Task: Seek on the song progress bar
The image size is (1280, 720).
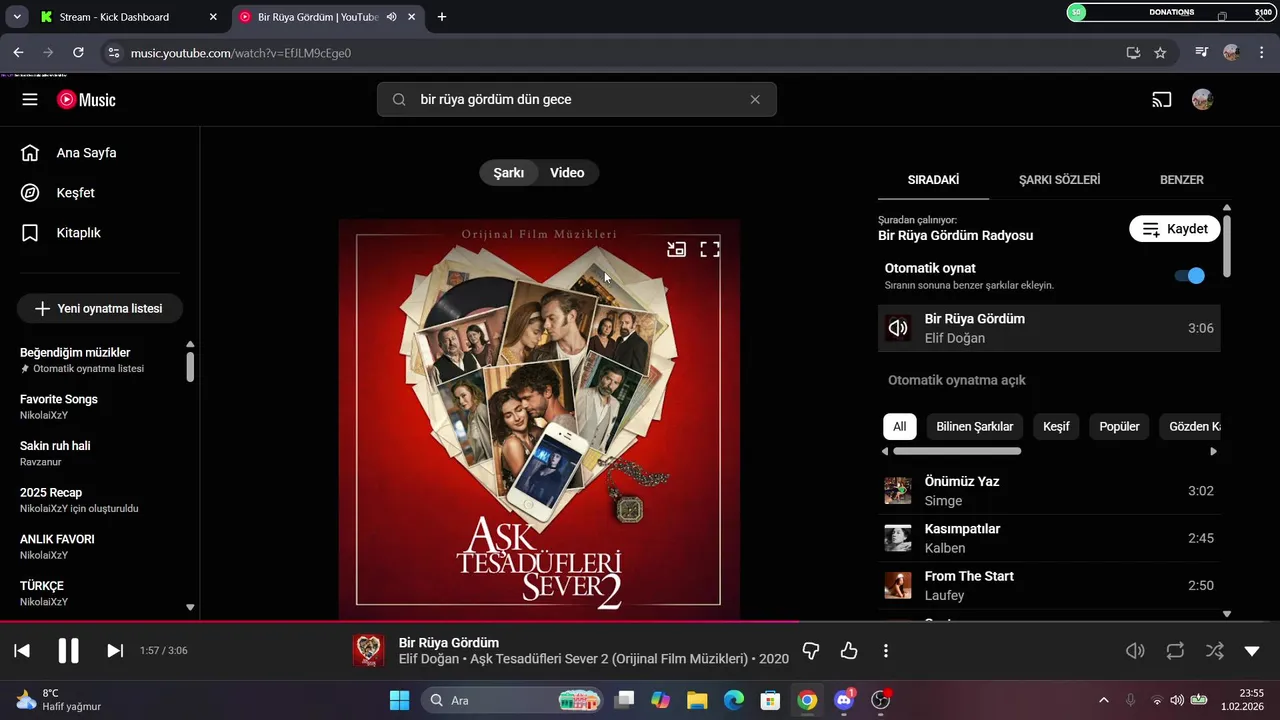Action: pos(640,621)
